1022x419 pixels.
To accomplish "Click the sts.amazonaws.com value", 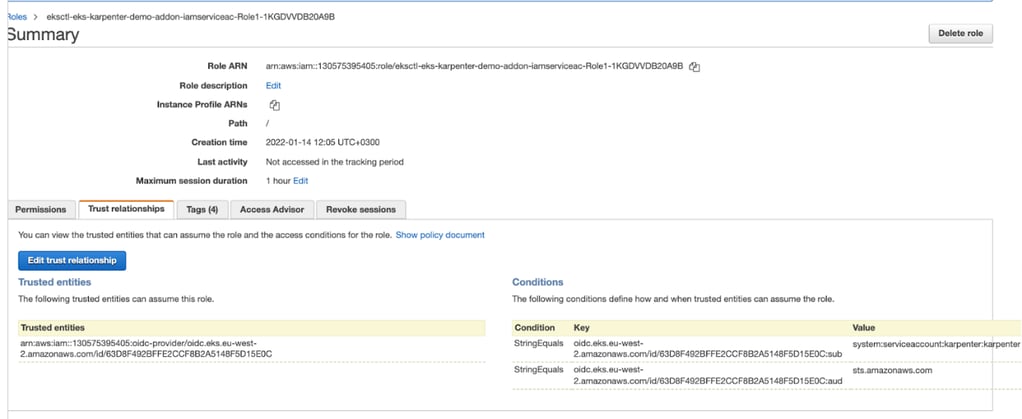I will pyautogui.click(x=892, y=370).
